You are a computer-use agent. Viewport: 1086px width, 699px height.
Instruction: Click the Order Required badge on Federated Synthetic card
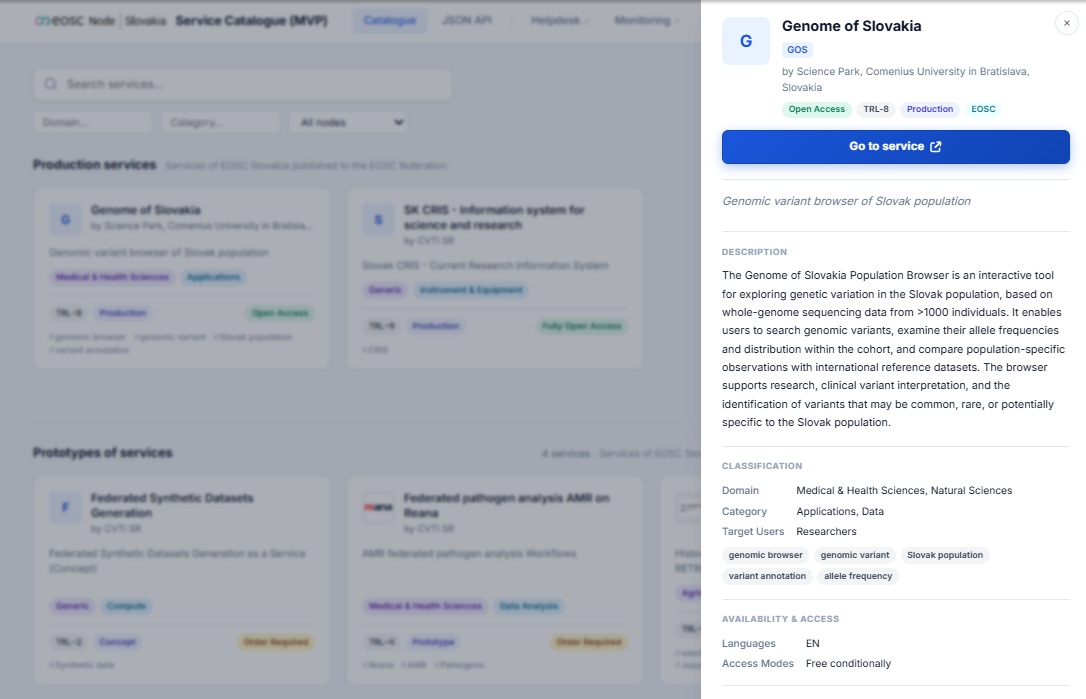coord(276,642)
